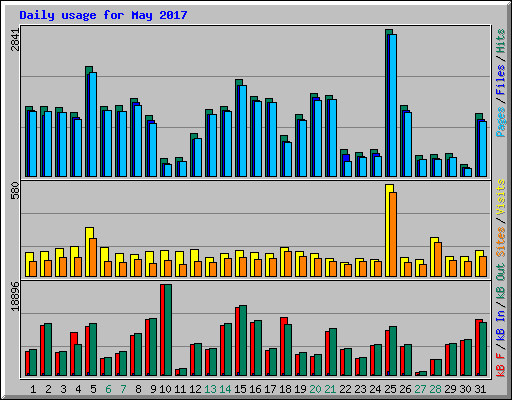Select green weekend day label 28
The image size is (512, 400).
[435, 389]
